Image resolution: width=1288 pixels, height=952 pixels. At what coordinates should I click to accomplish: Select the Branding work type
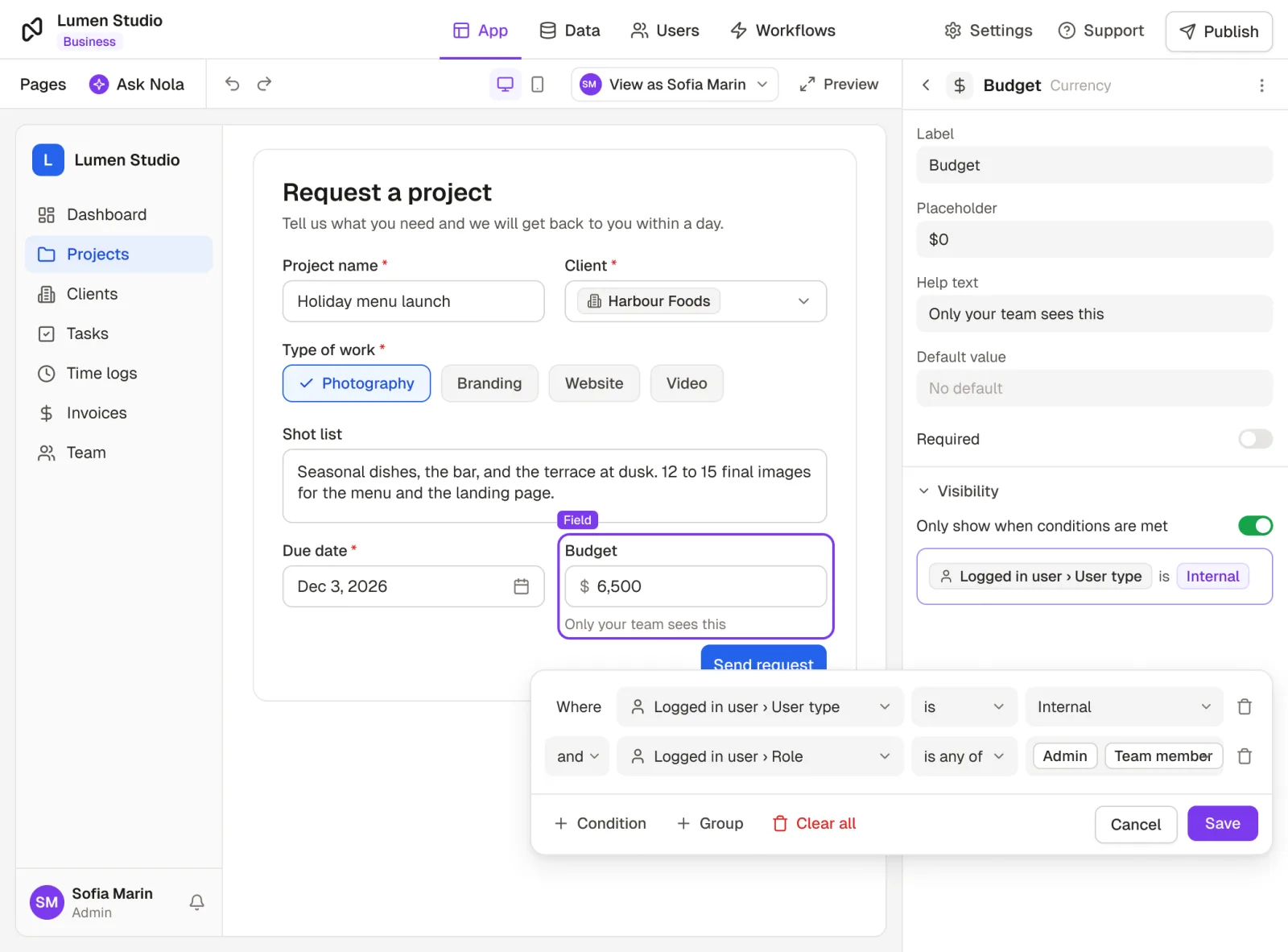pyautogui.click(x=489, y=383)
